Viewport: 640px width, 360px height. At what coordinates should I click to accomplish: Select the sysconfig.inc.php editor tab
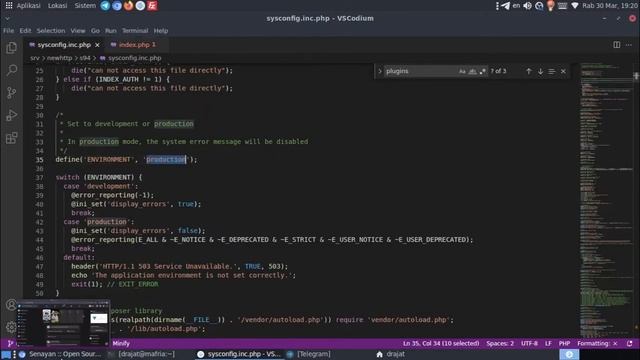pyautogui.click(x=64, y=44)
